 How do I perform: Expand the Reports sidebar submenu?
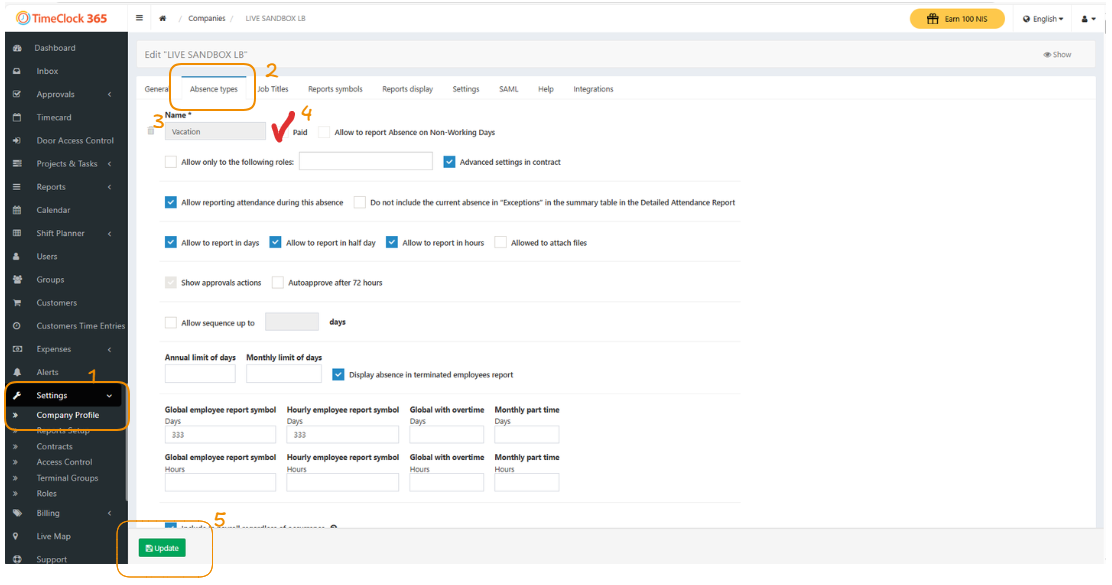pos(108,187)
